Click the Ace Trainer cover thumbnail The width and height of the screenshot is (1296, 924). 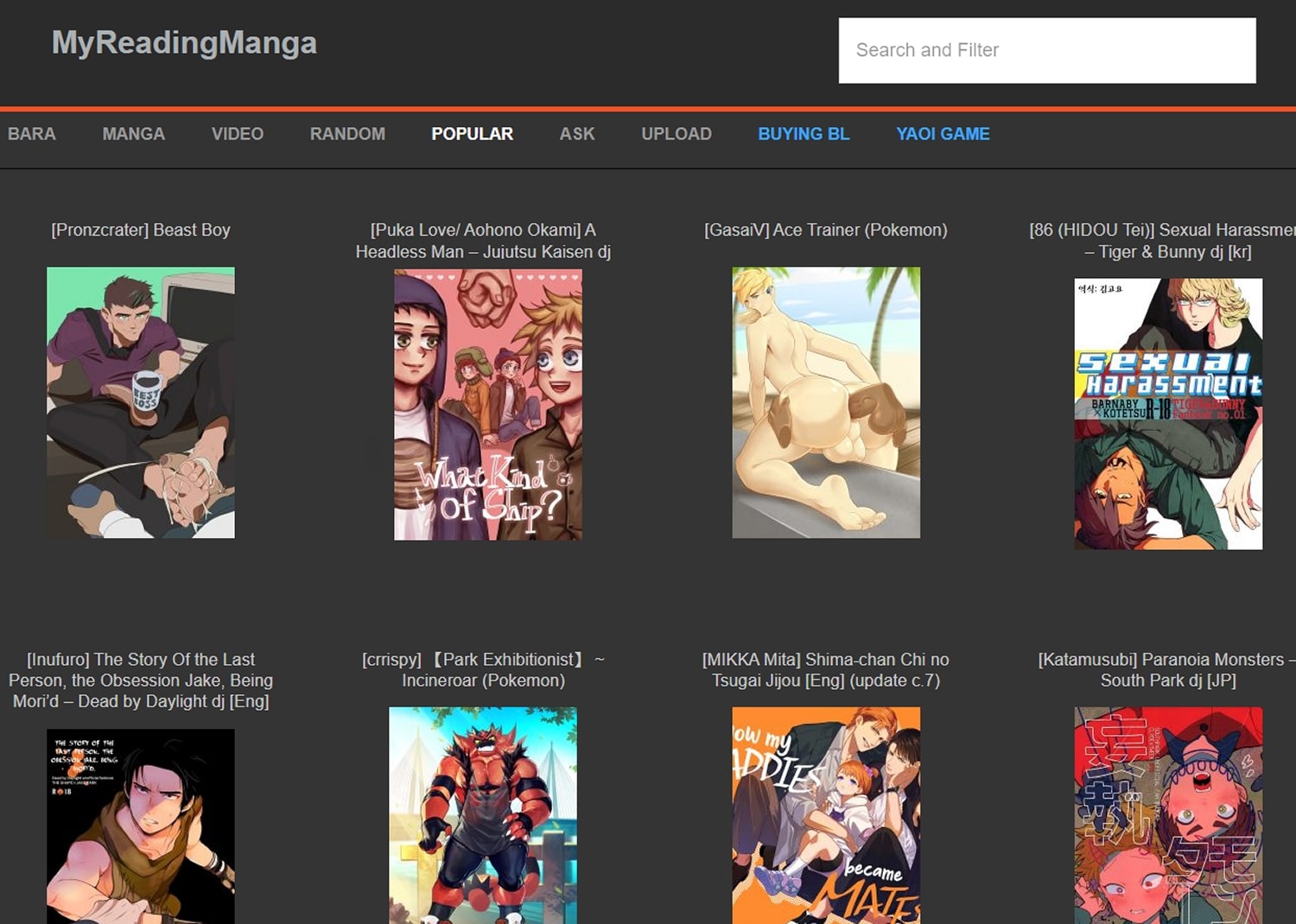826,402
